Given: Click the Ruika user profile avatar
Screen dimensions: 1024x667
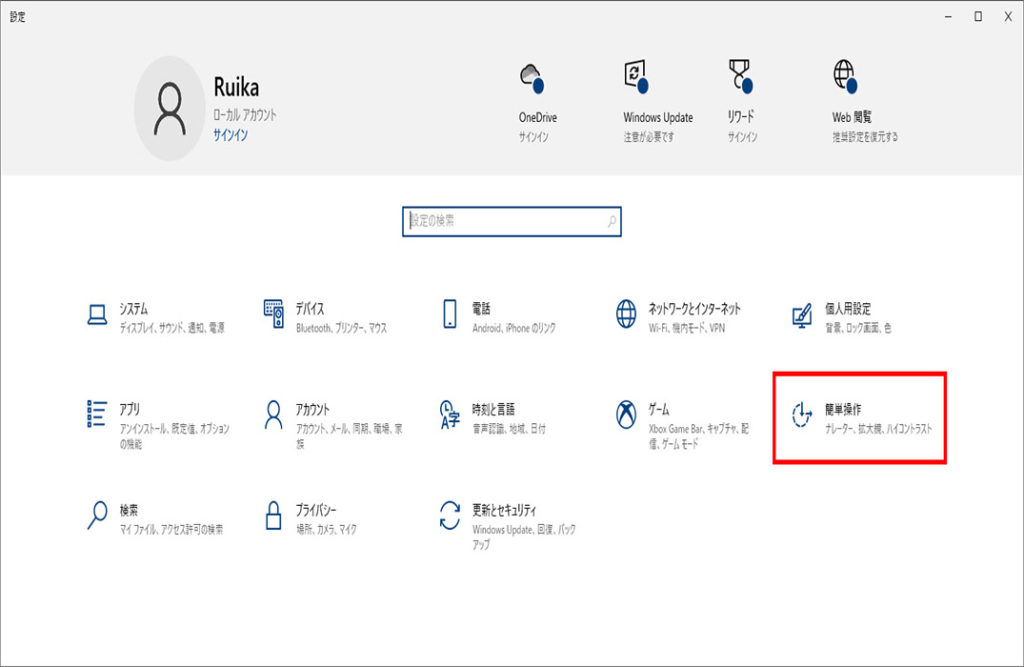Looking at the screenshot, I should (170, 108).
